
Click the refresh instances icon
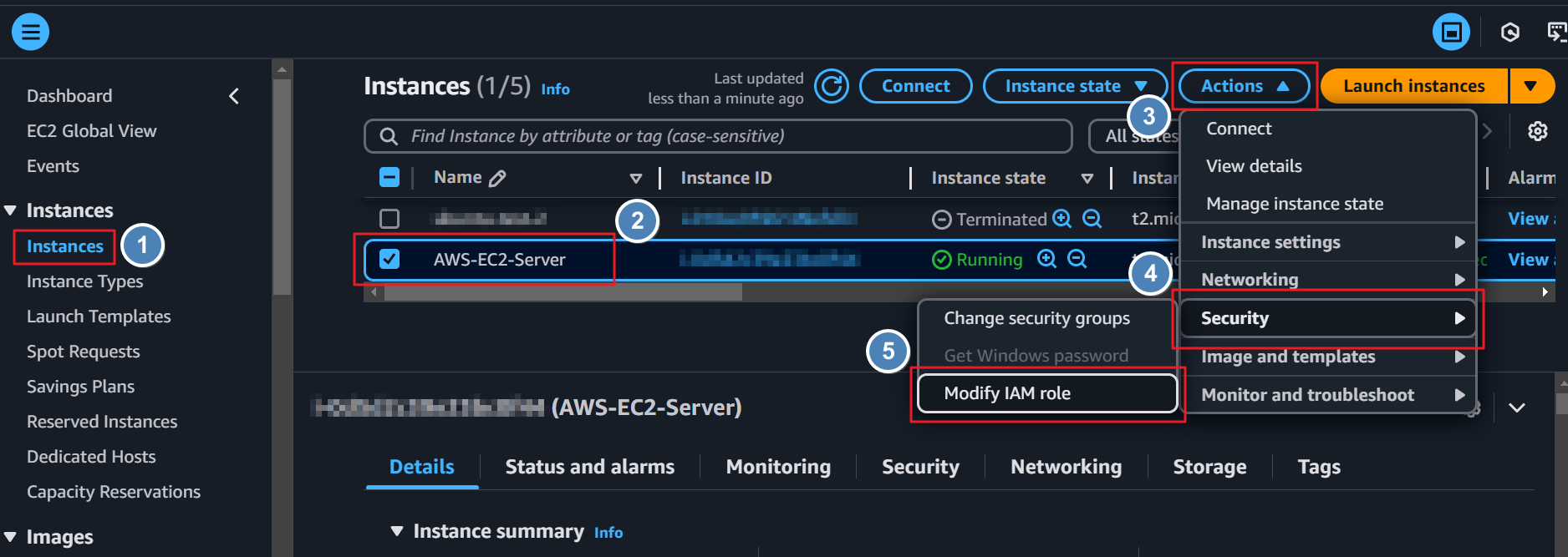(832, 86)
